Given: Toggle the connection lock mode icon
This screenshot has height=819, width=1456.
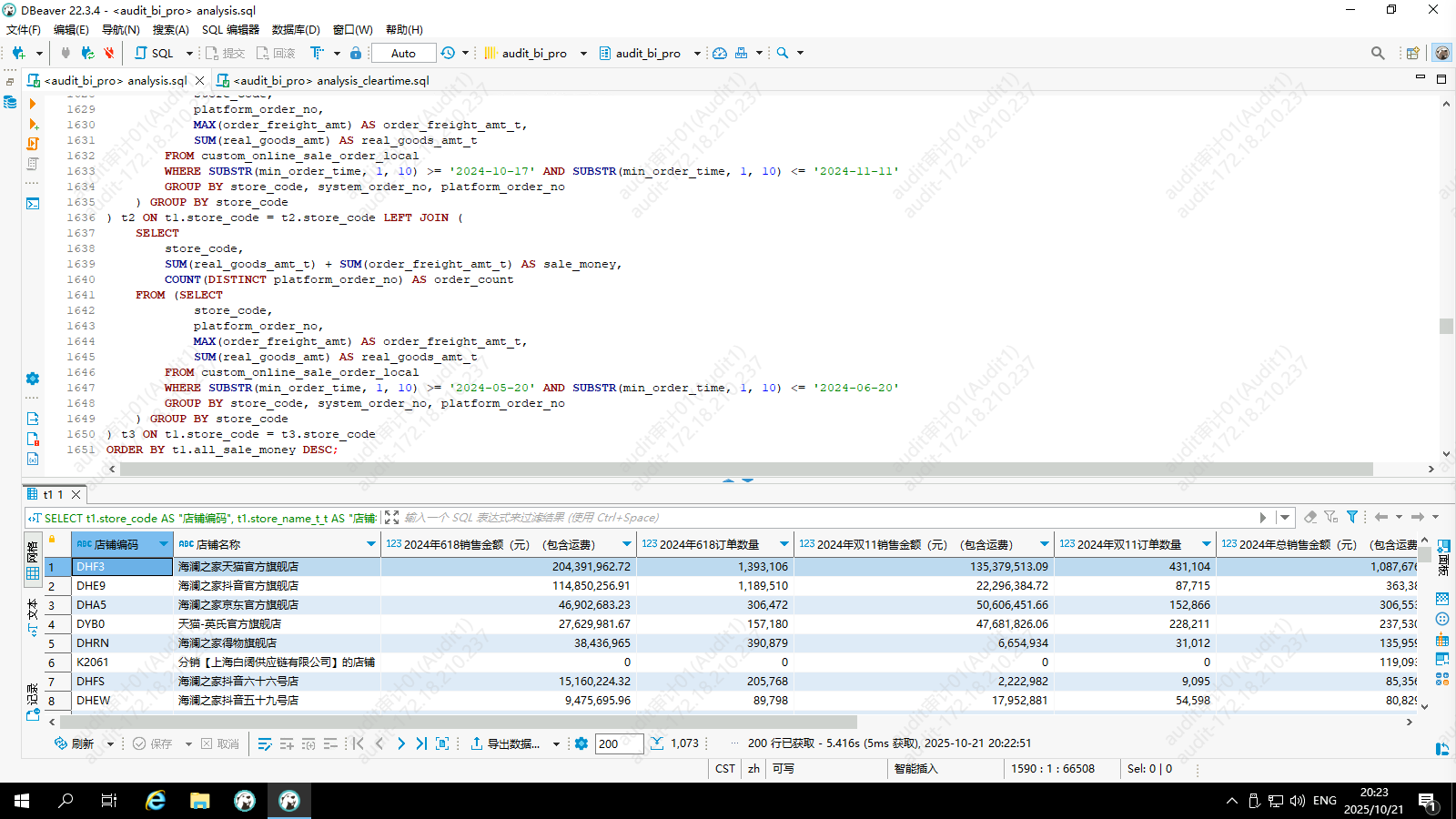Looking at the screenshot, I should (x=356, y=53).
